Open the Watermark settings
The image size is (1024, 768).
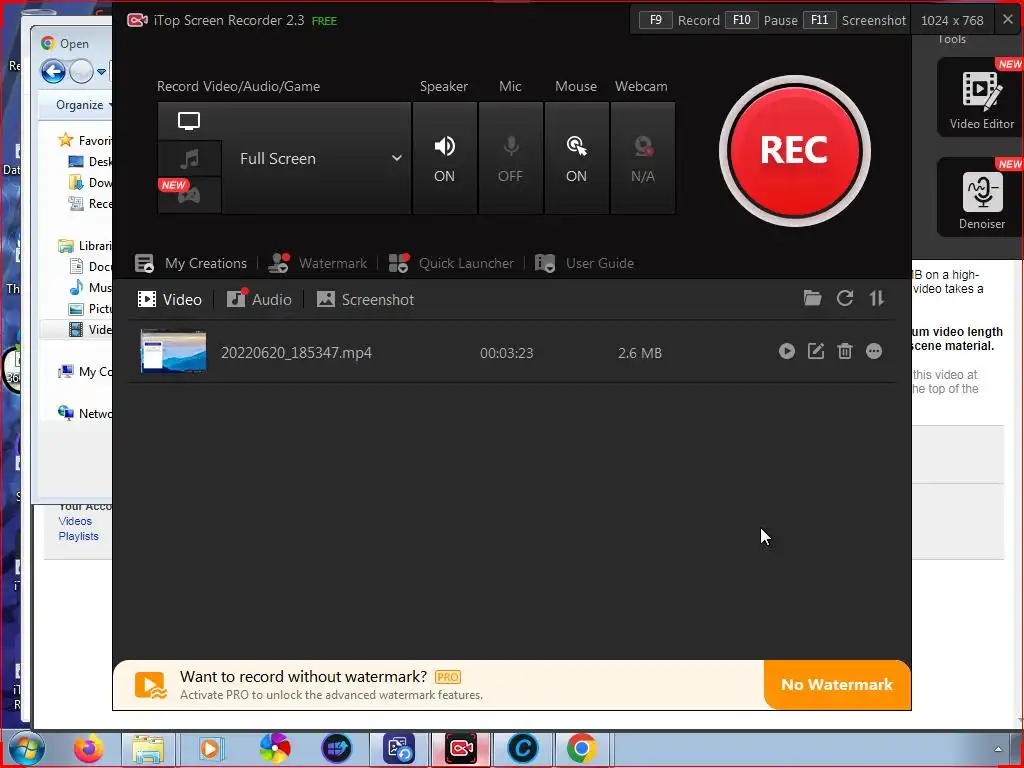[x=318, y=263]
